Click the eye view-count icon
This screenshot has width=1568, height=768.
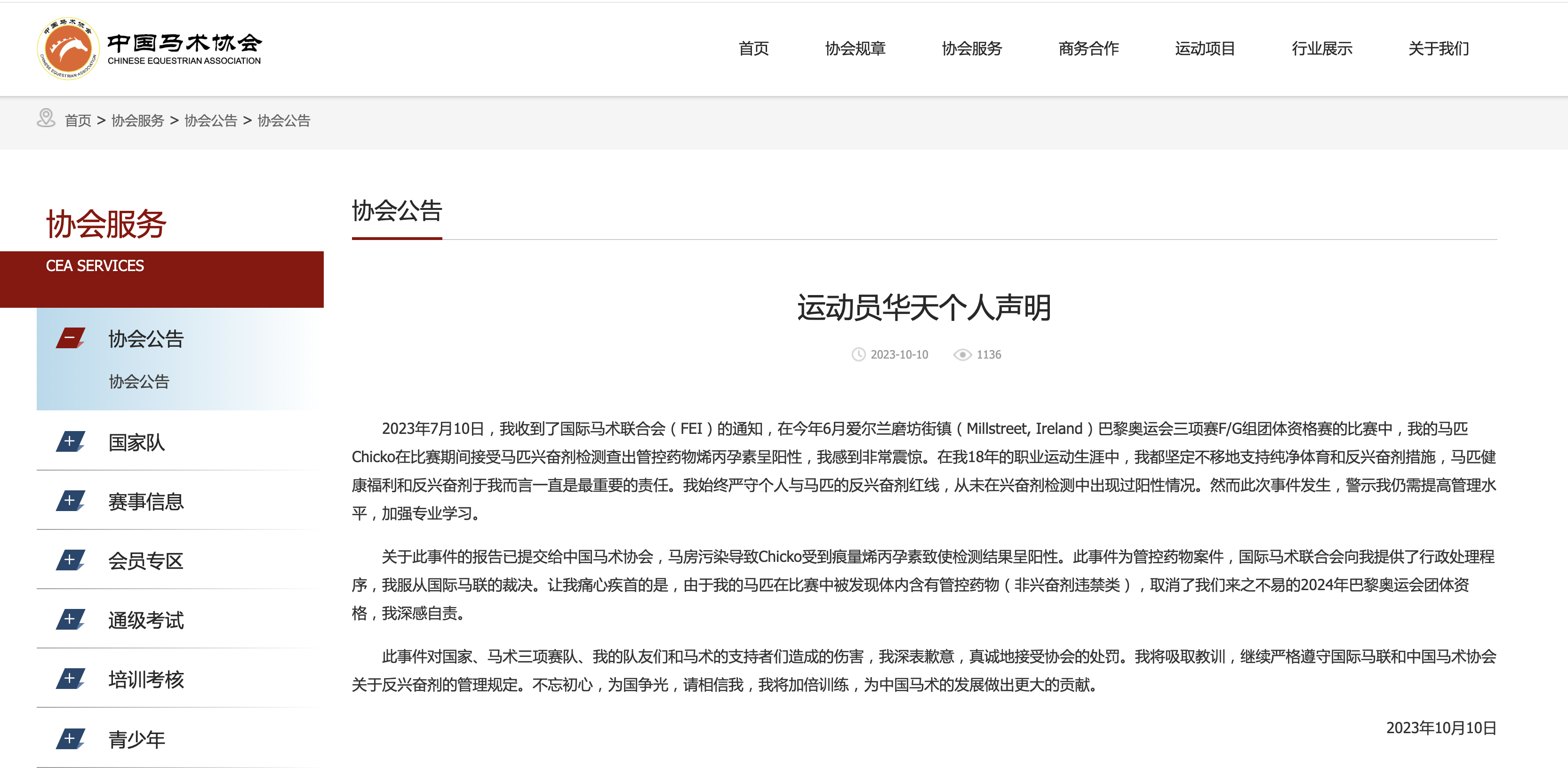962,354
